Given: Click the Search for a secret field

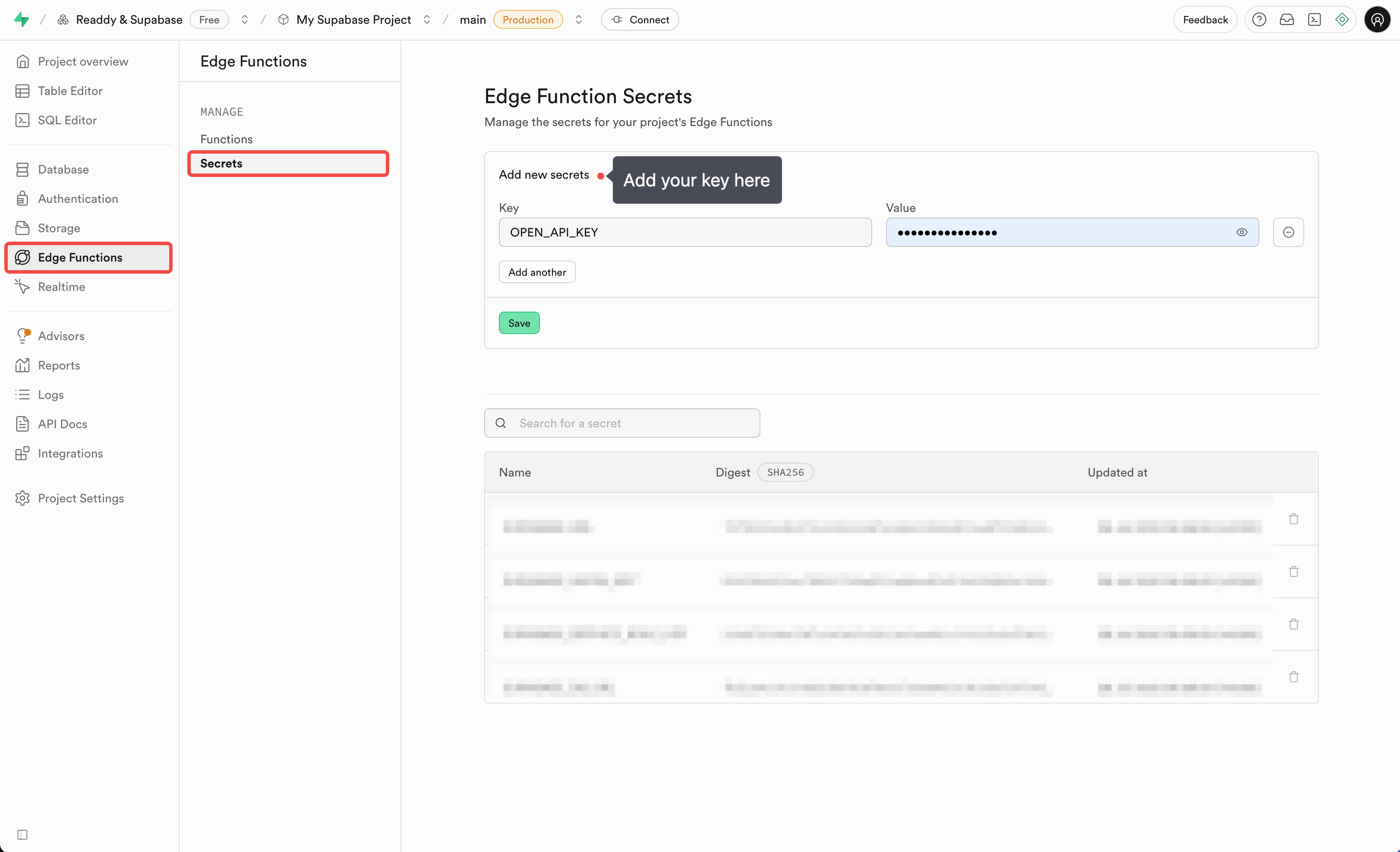Looking at the screenshot, I should (x=621, y=423).
